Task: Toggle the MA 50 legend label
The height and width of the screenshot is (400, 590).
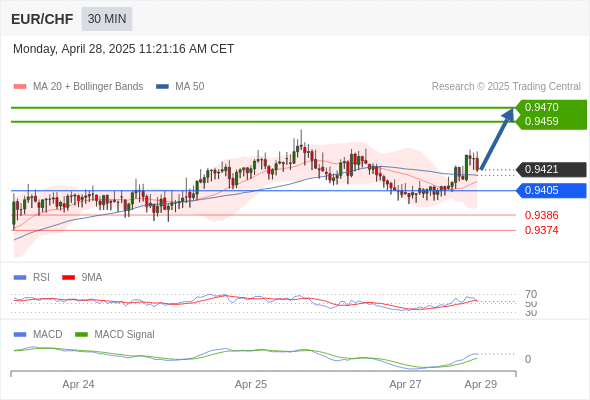Action: (190, 87)
